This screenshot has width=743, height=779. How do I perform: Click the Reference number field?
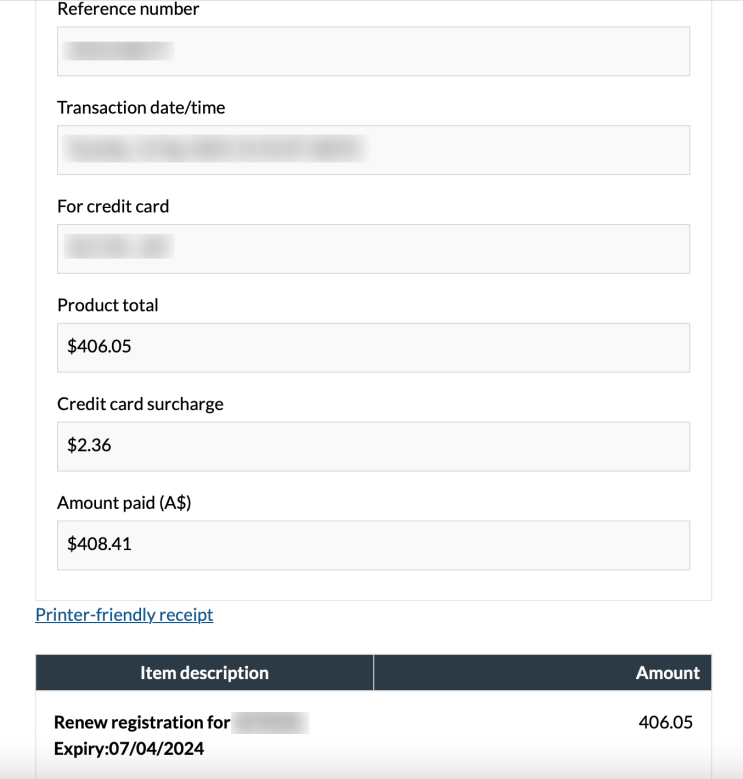373,51
